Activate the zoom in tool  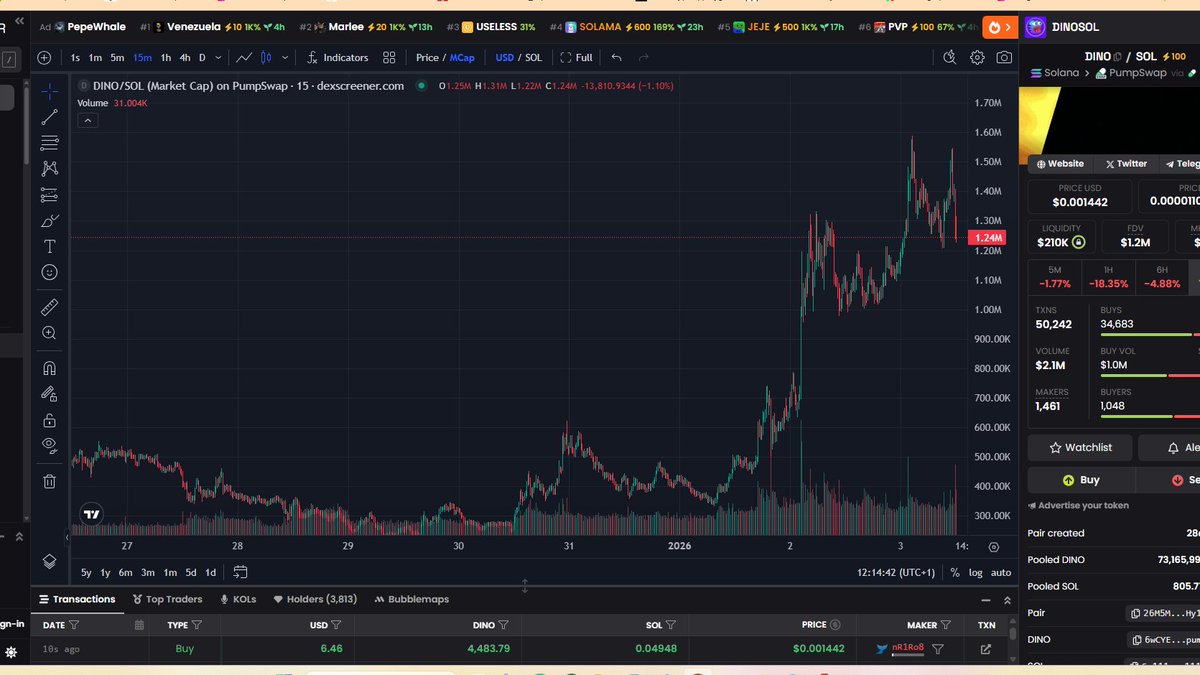[x=49, y=333]
